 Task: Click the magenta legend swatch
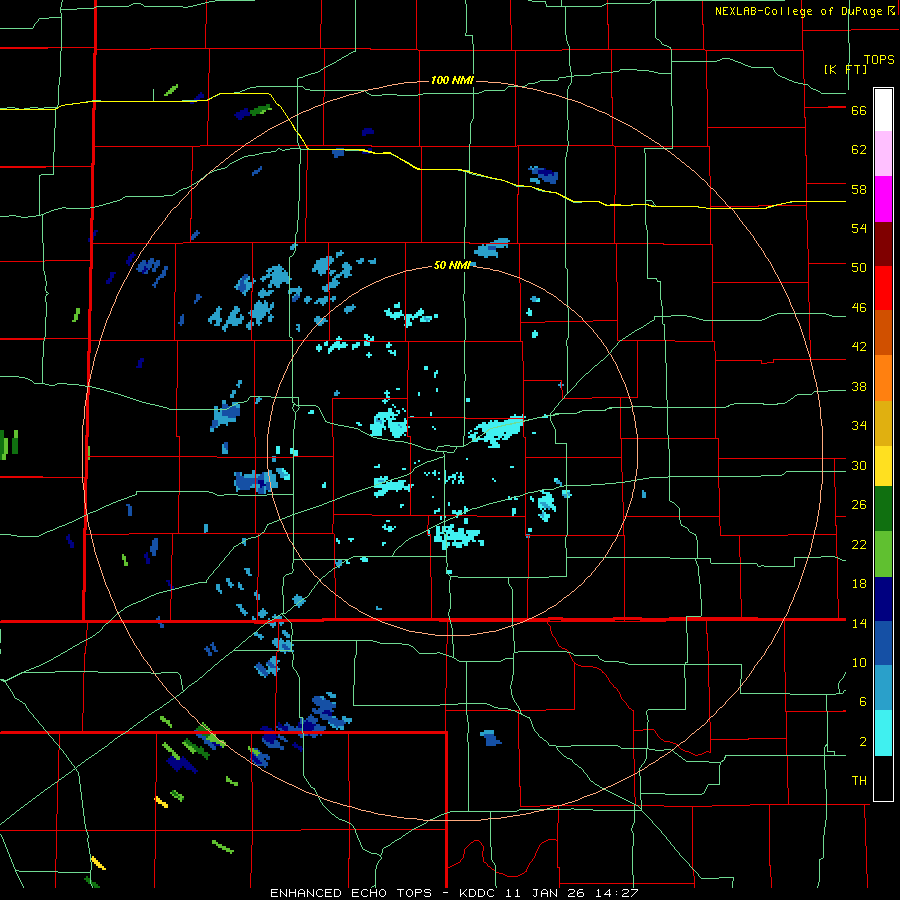tap(883, 199)
